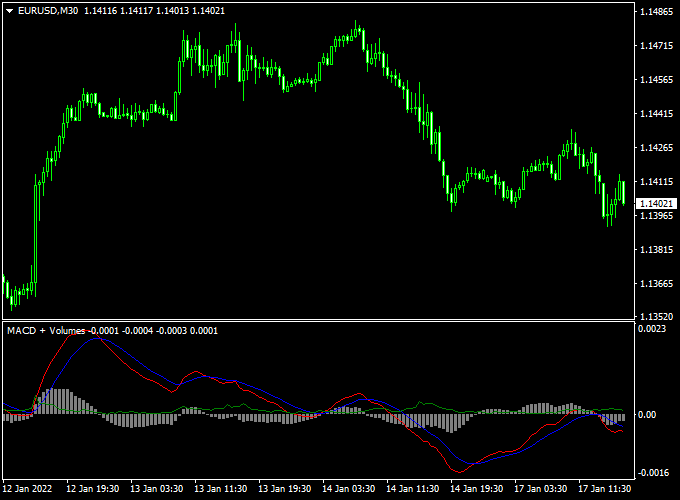Click price scale label 1.13665
680x500 pixels.
657,284
